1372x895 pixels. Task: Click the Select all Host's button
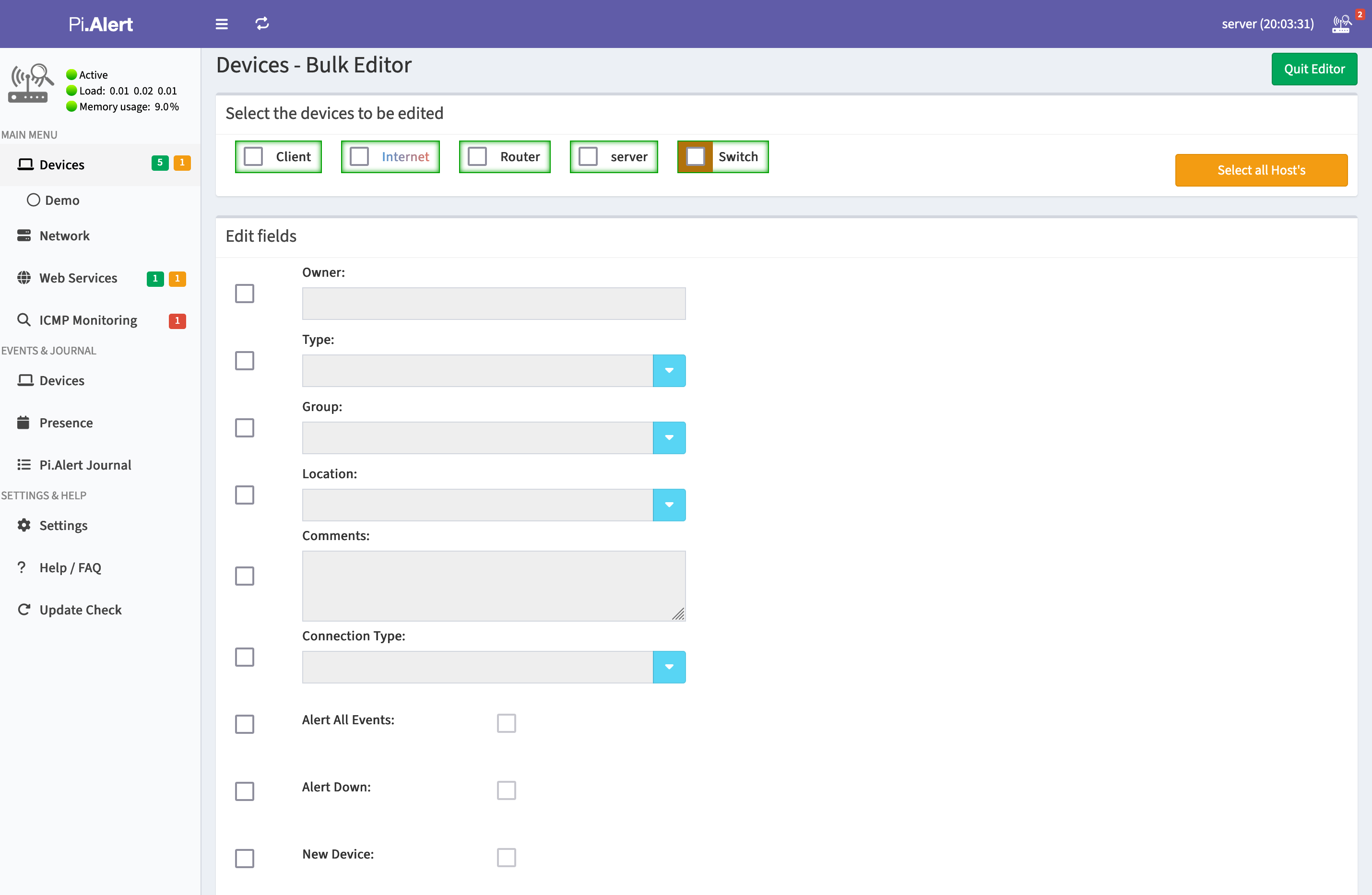1261,170
